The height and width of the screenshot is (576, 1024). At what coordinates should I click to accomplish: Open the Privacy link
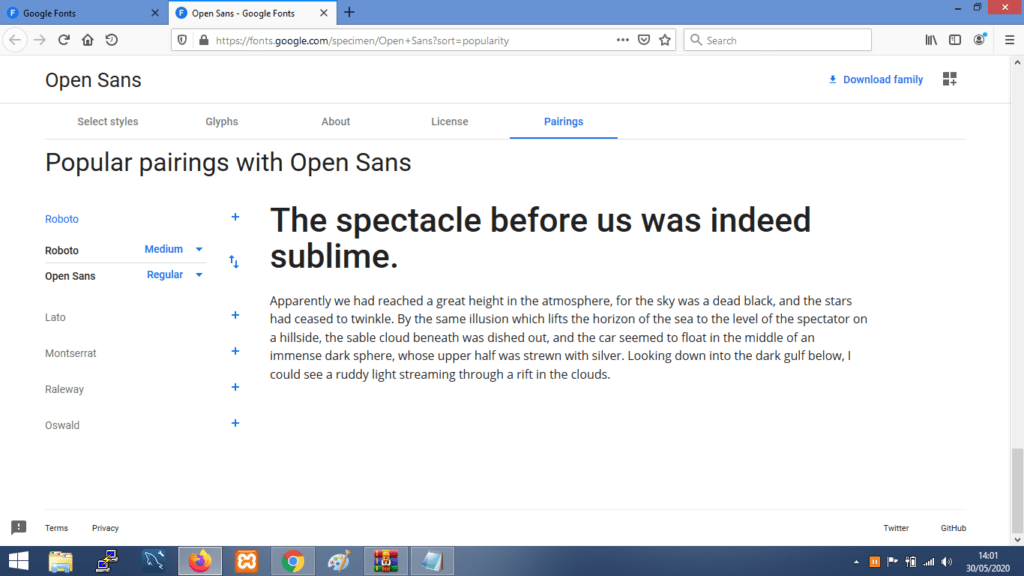[x=105, y=528]
